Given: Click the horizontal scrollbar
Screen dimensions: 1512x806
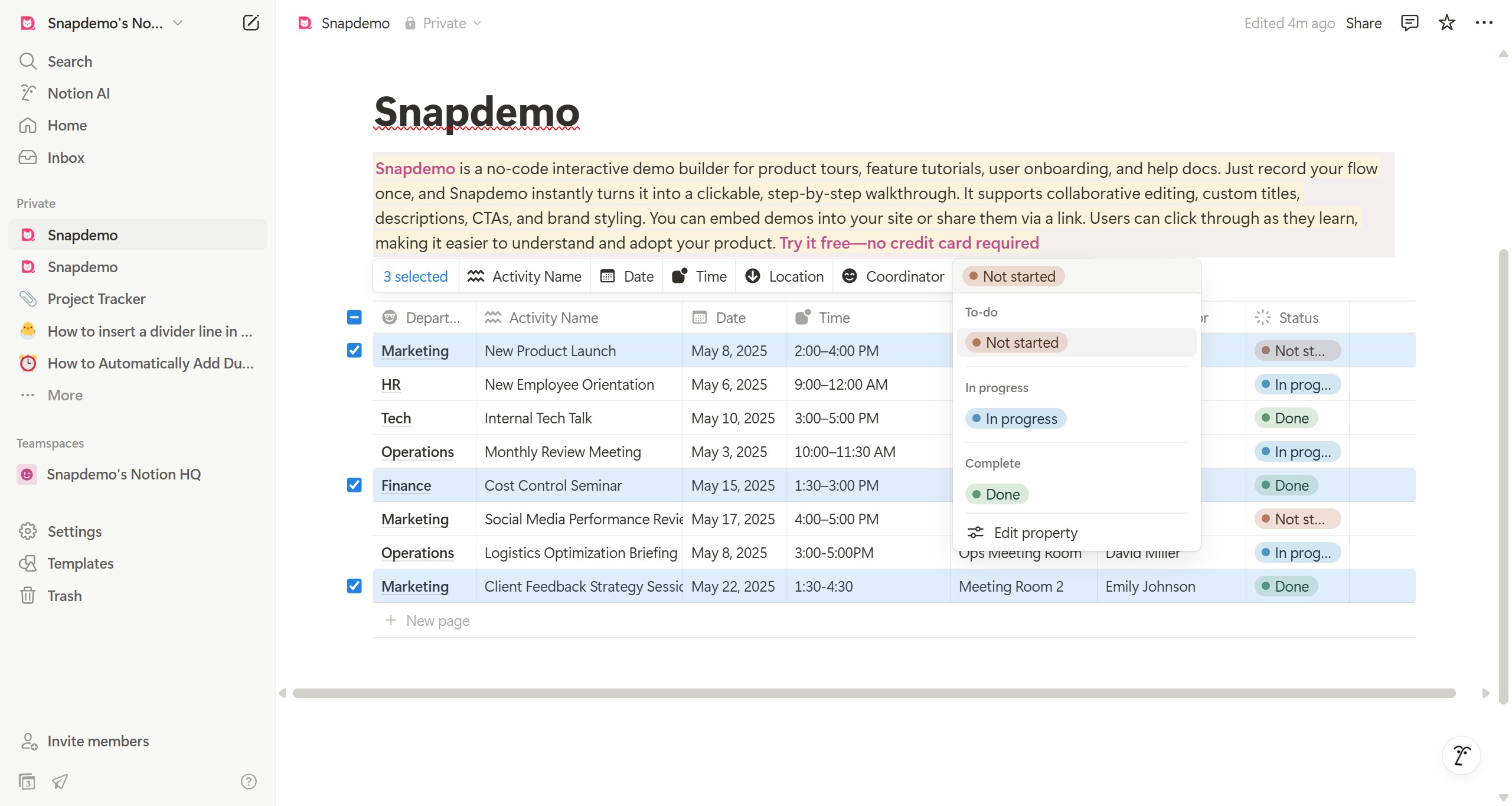Looking at the screenshot, I should click(x=874, y=693).
